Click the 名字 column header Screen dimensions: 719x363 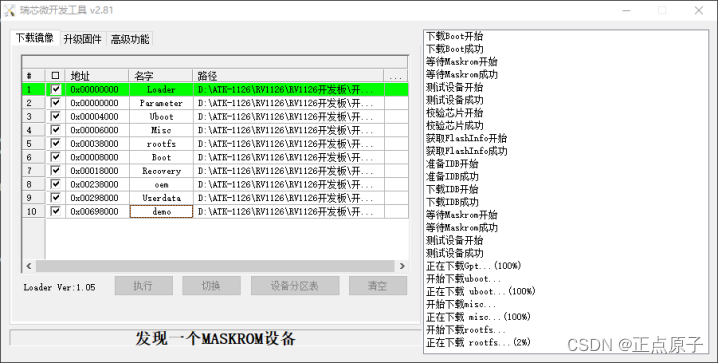(x=160, y=76)
